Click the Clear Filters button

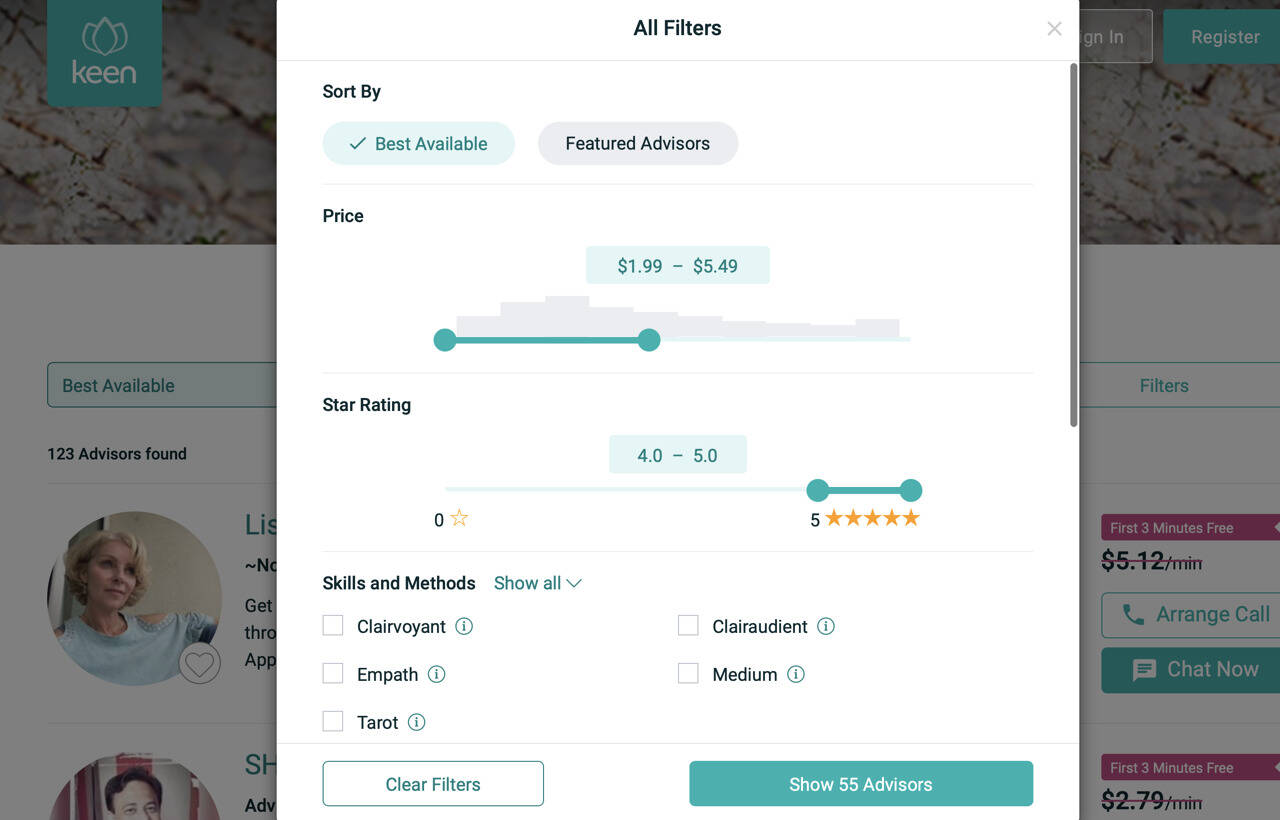coord(433,784)
